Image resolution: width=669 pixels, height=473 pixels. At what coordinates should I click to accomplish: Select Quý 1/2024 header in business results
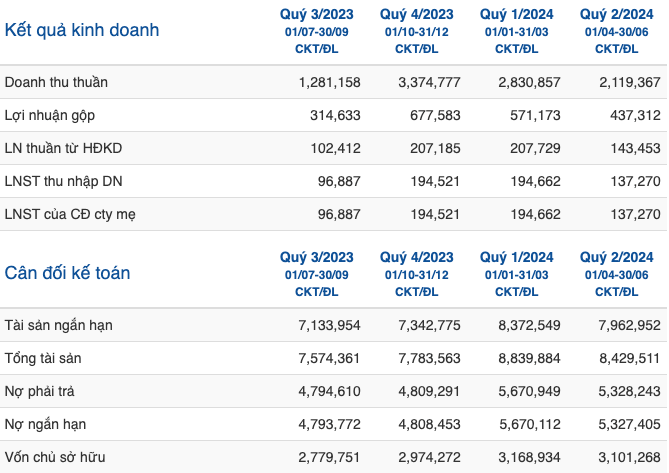tap(516, 31)
